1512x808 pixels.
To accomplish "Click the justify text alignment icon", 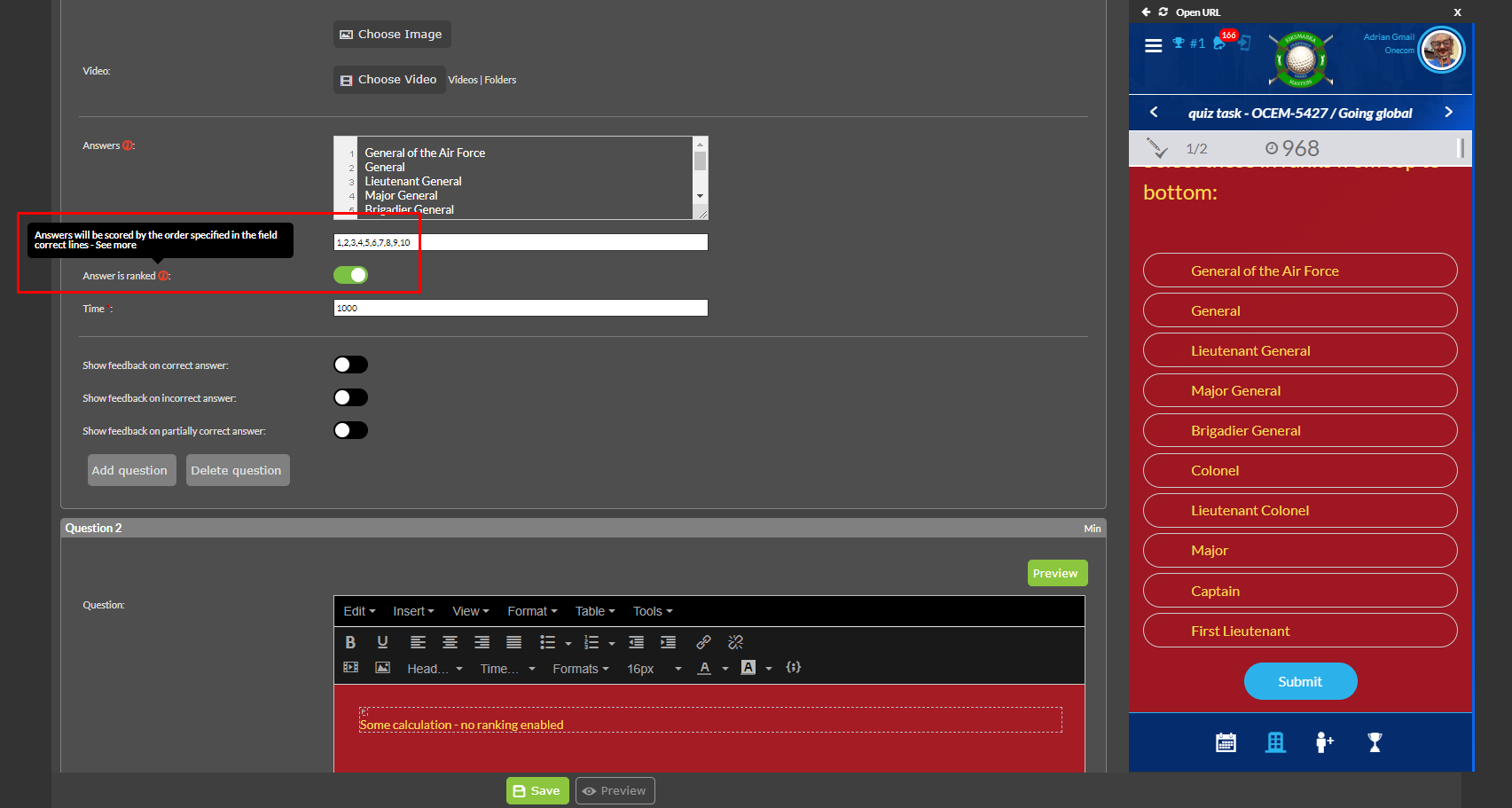I will 513,642.
